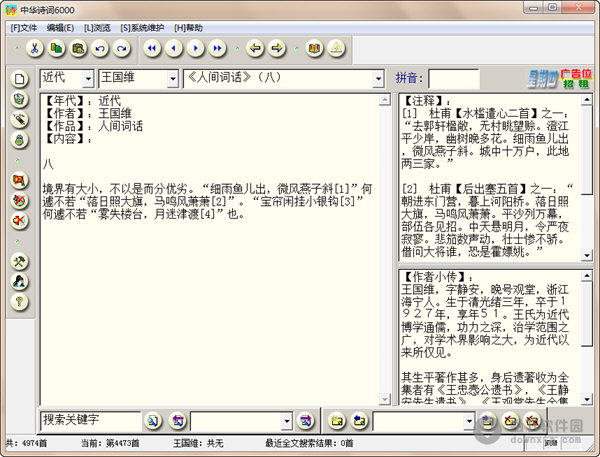The width and height of the screenshot is (600, 457).
Task: Go to next poem with single right arrow
Action: point(196,49)
